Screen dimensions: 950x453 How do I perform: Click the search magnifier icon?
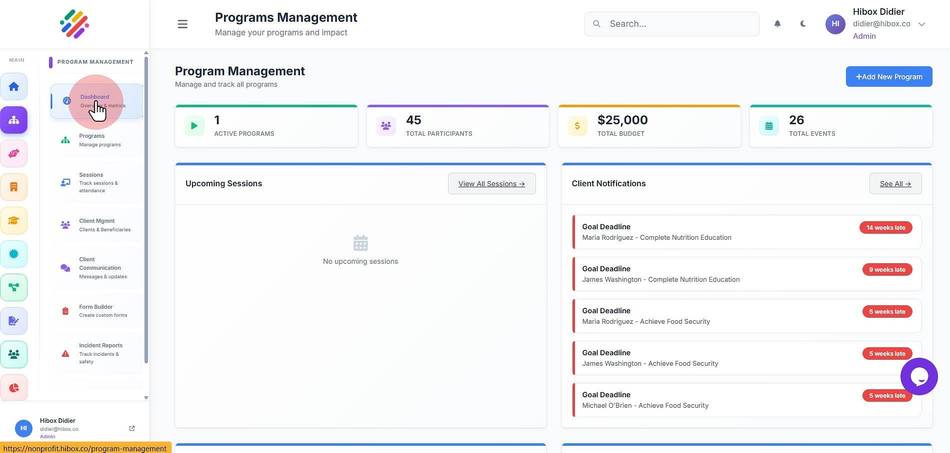point(597,24)
